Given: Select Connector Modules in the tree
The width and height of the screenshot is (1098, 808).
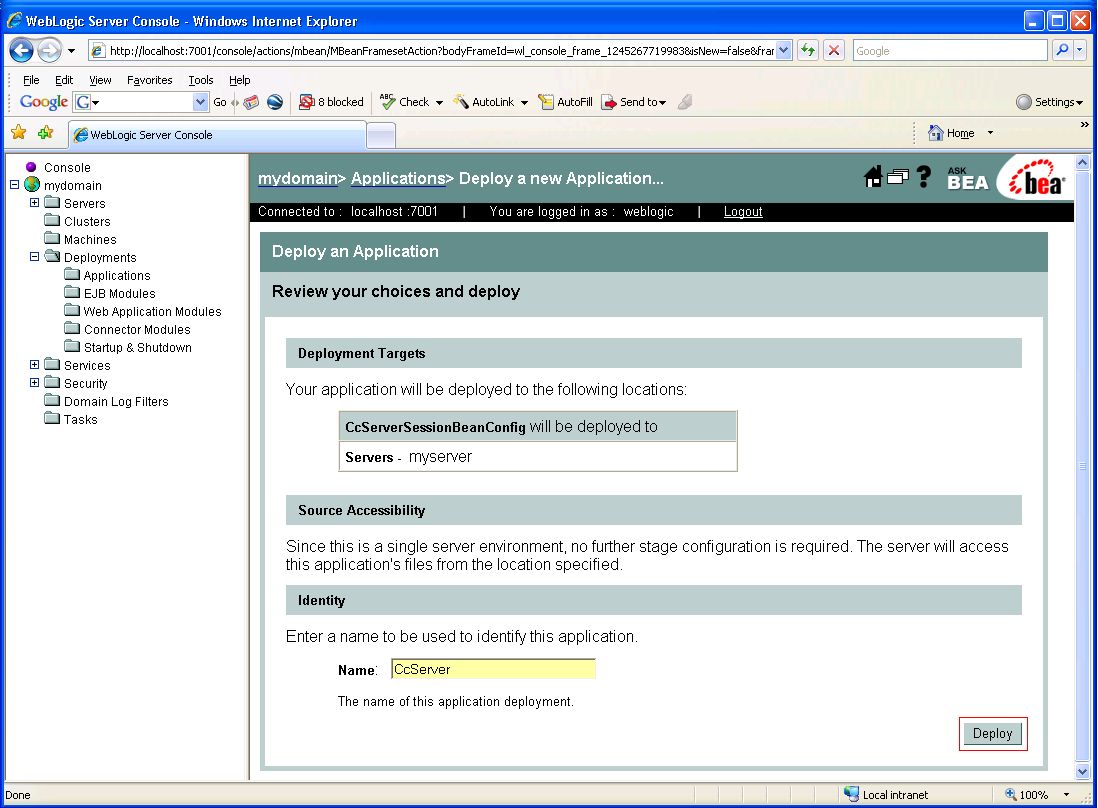Looking at the screenshot, I should [x=137, y=329].
